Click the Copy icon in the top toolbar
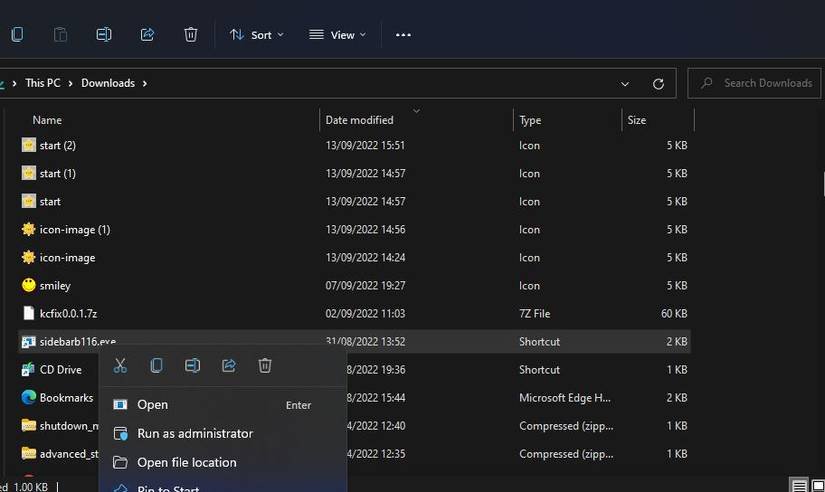The image size is (825, 492). (16, 35)
